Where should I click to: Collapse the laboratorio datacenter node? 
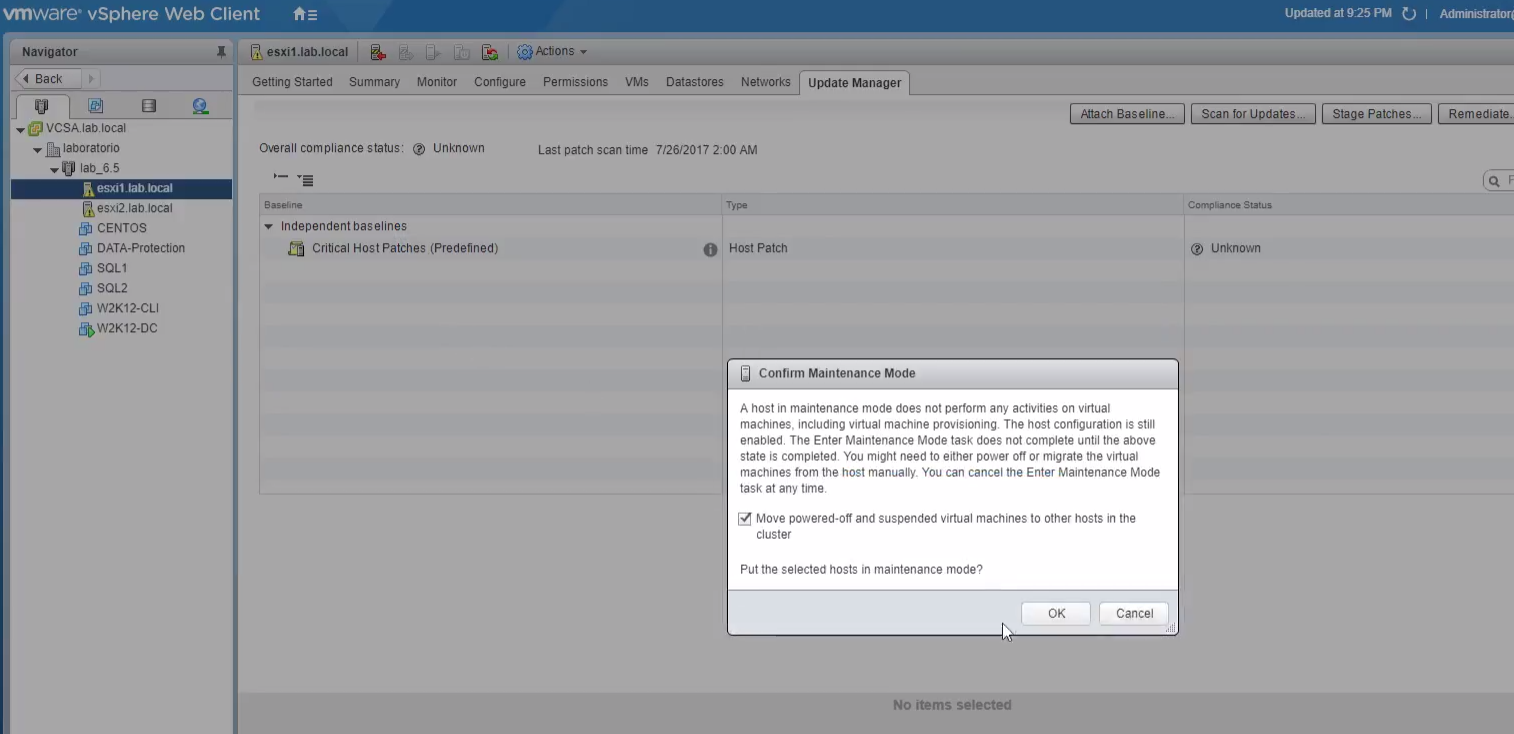tap(38, 149)
